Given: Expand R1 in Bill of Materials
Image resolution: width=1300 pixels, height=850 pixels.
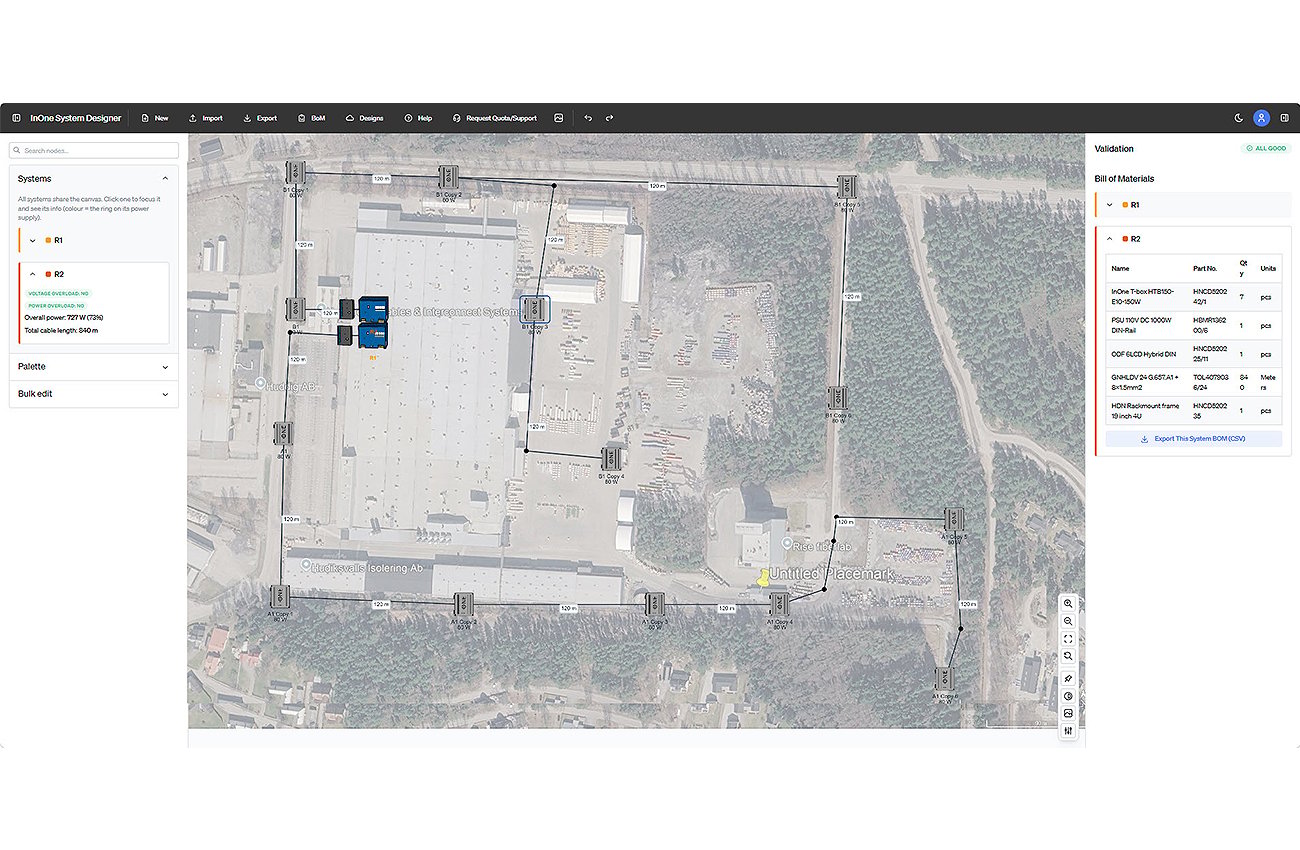Looking at the screenshot, I should pyautogui.click(x=1109, y=205).
